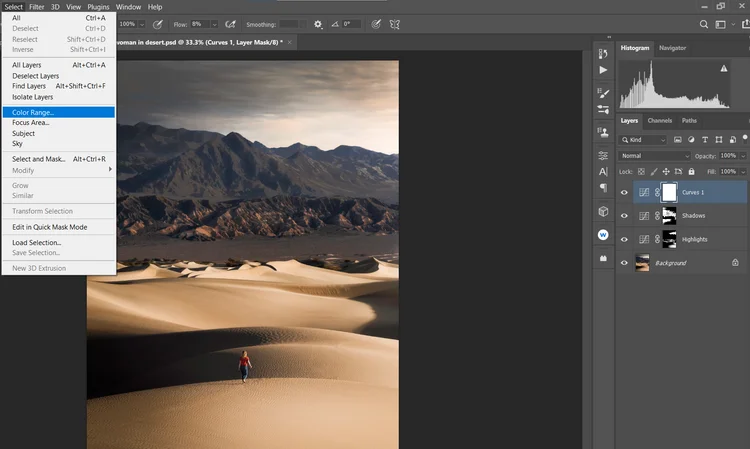The width and height of the screenshot is (750, 449).
Task: Toggle visibility of the Shadows layer
Action: point(625,216)
